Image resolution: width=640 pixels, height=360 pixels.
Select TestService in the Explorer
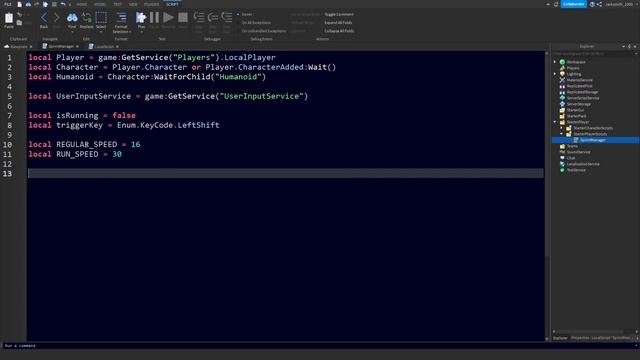pyautogui.click(x=576, y=170)
